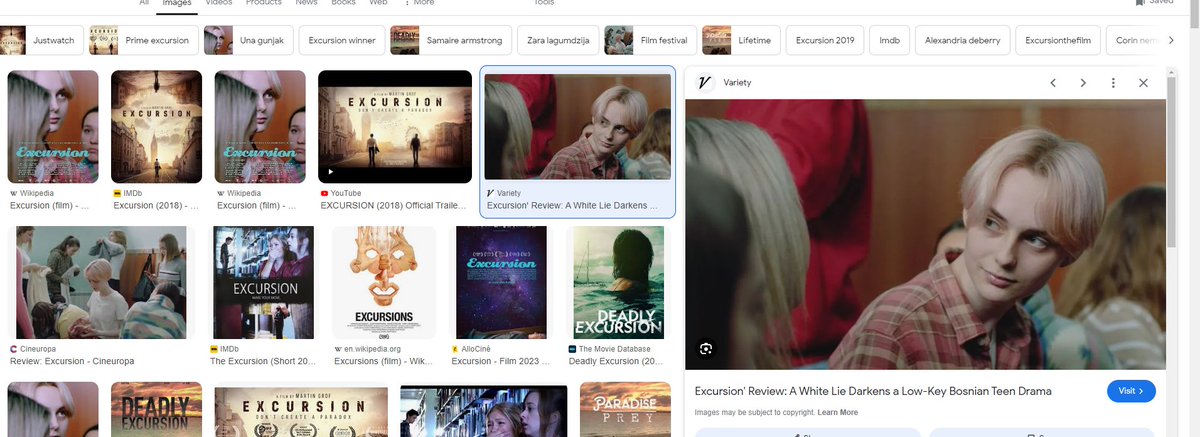Open the AlloCiné Excursion Film 2023 thumbnail
This screenshot has height=437, width=1200.
(x=501, y=282)
